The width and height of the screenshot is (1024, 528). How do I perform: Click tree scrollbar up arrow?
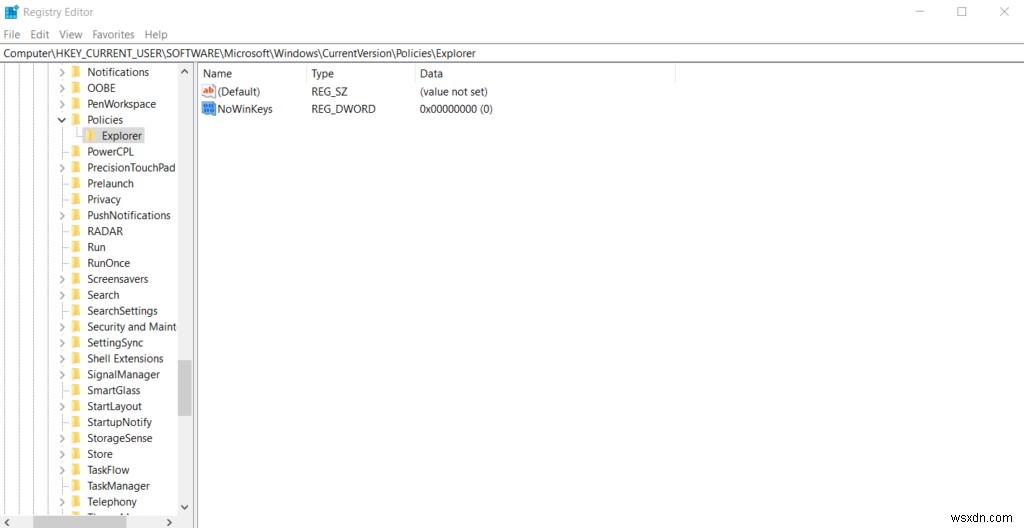[x=184, y=72]
